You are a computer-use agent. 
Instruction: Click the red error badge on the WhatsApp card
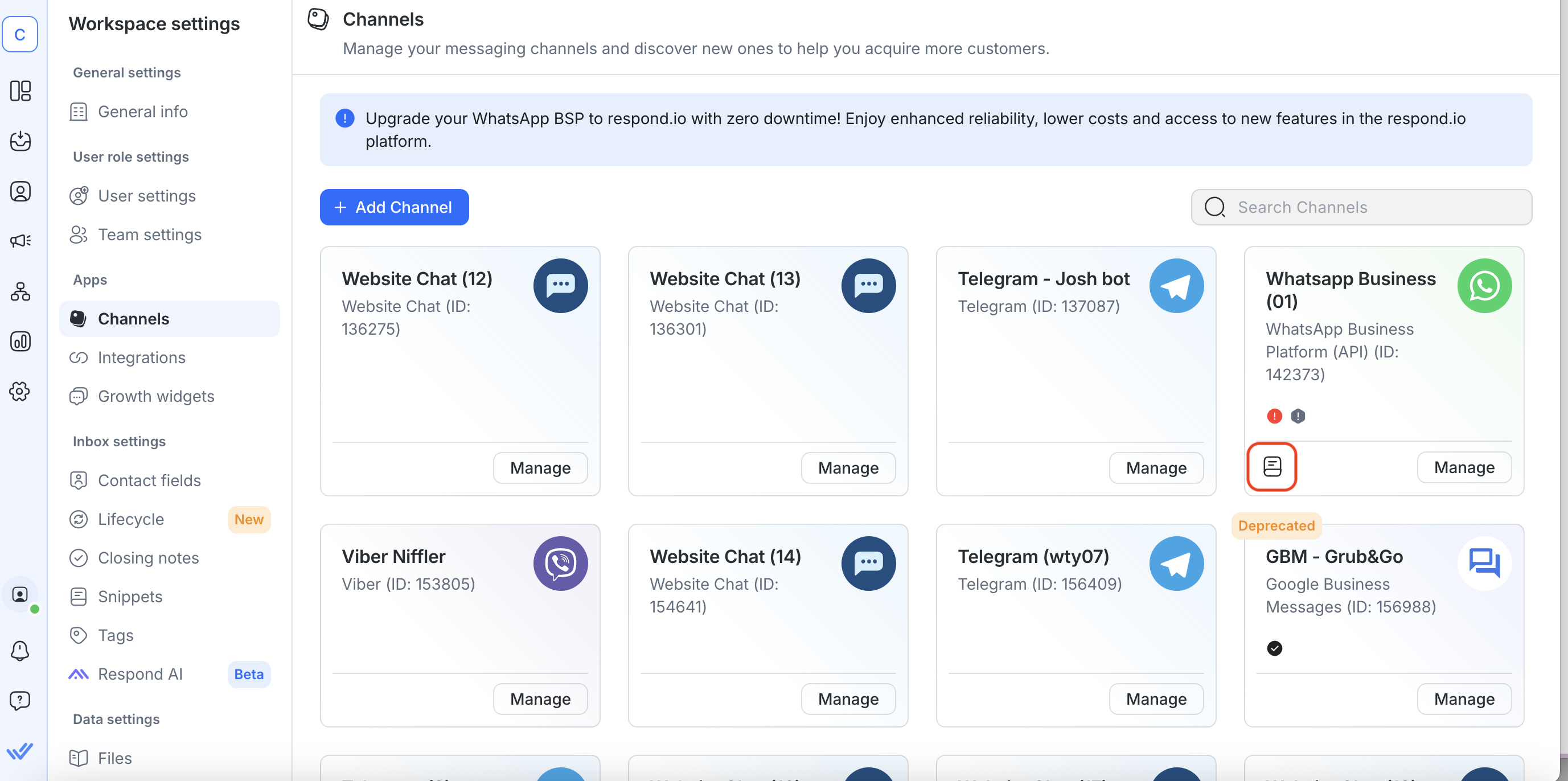[1275, 416]
